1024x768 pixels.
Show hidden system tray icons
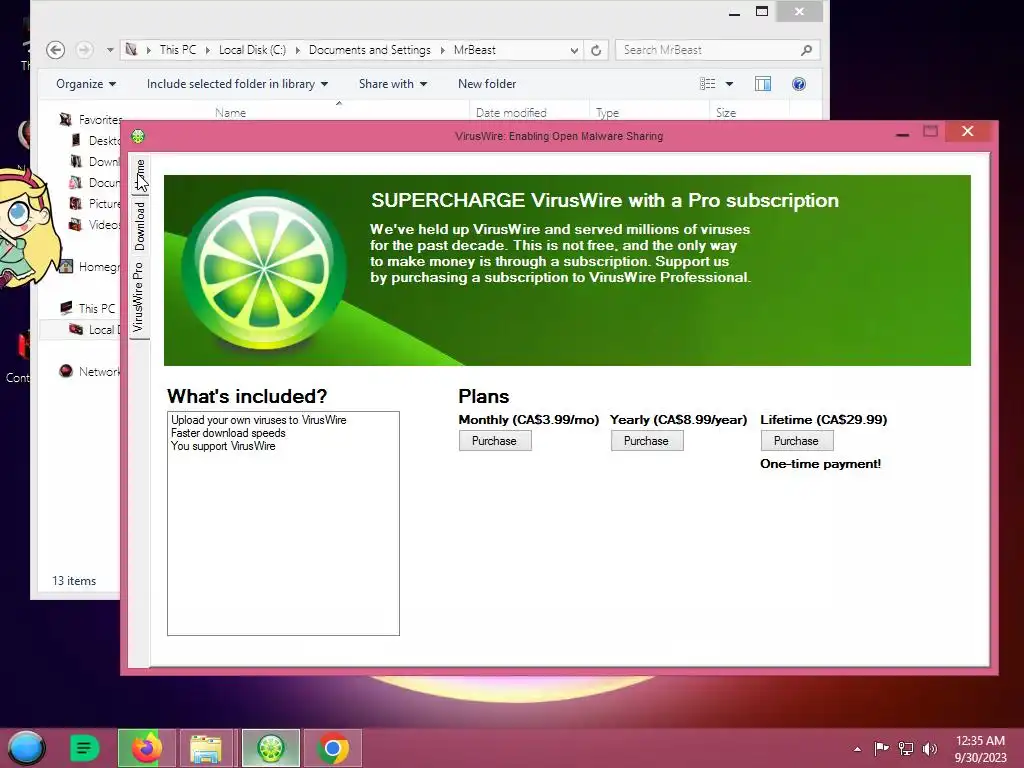857,749
